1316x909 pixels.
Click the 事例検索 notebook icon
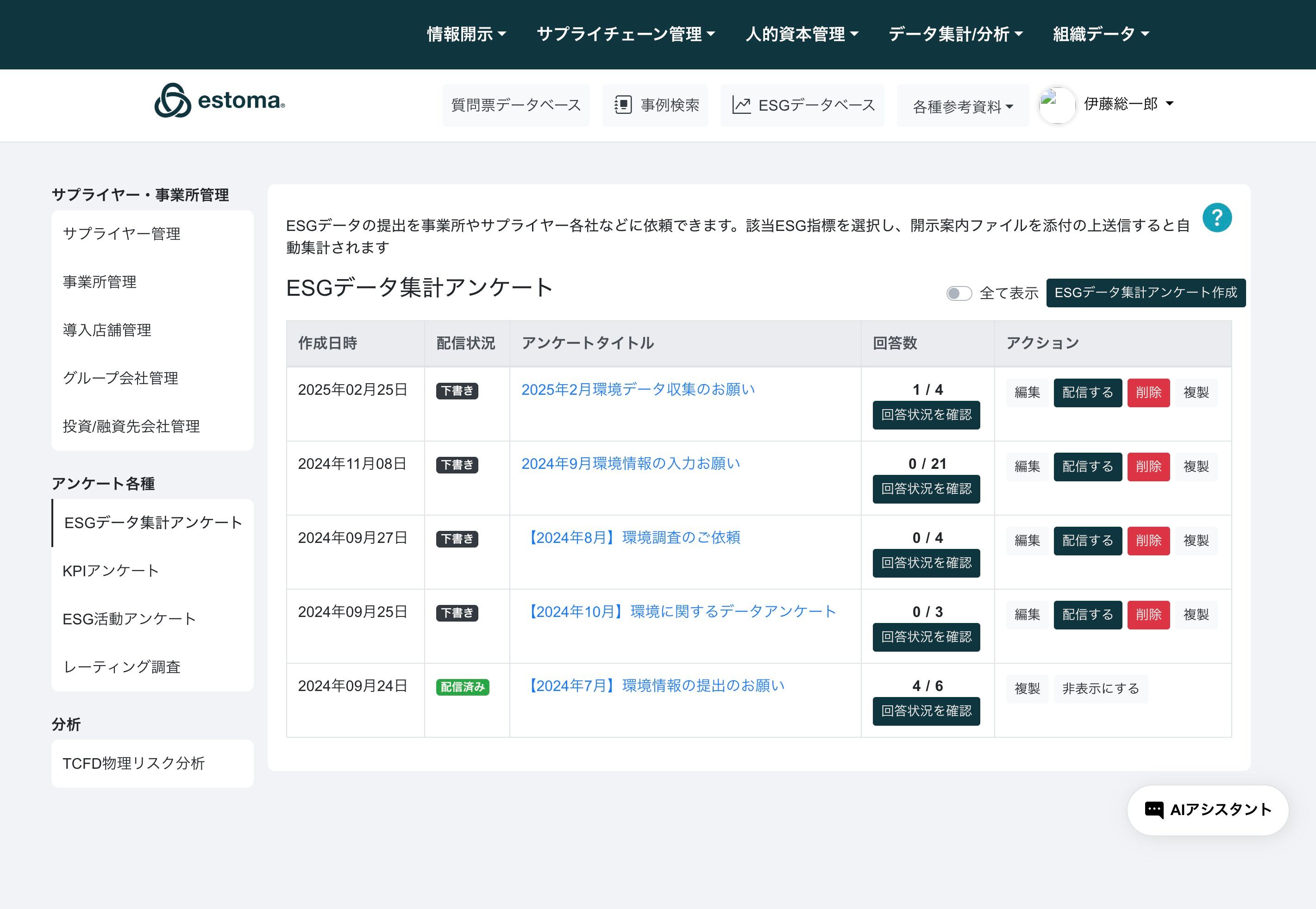[623, 106]
